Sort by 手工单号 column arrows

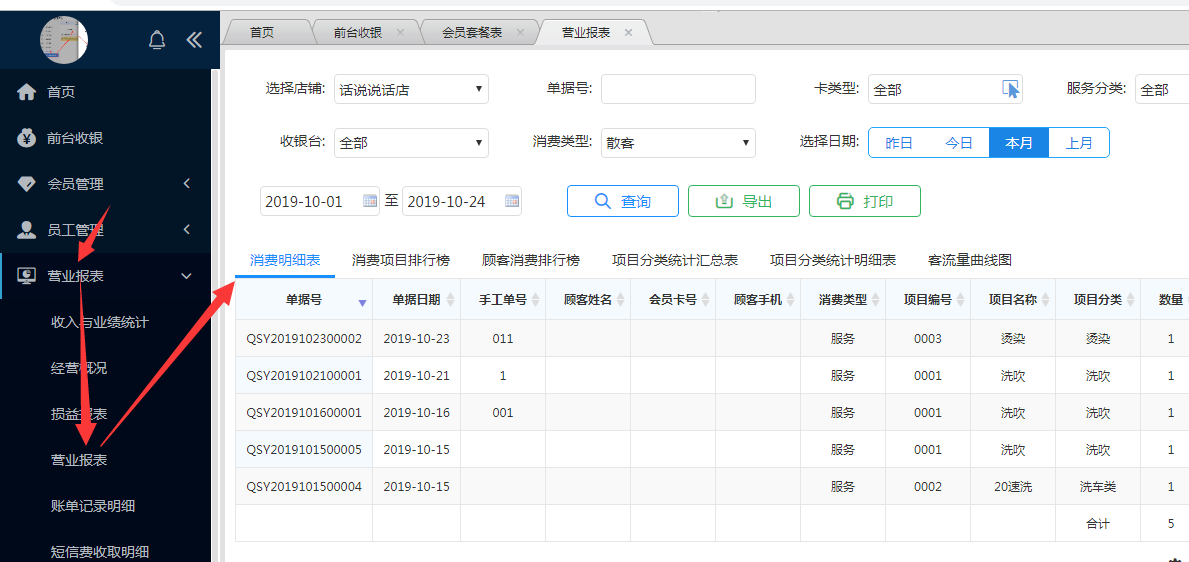pyautogui.click(x=536, y=300)
